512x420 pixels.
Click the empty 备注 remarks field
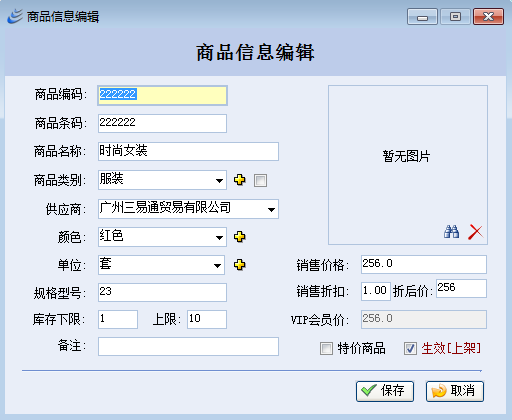[x=188, y=346]
